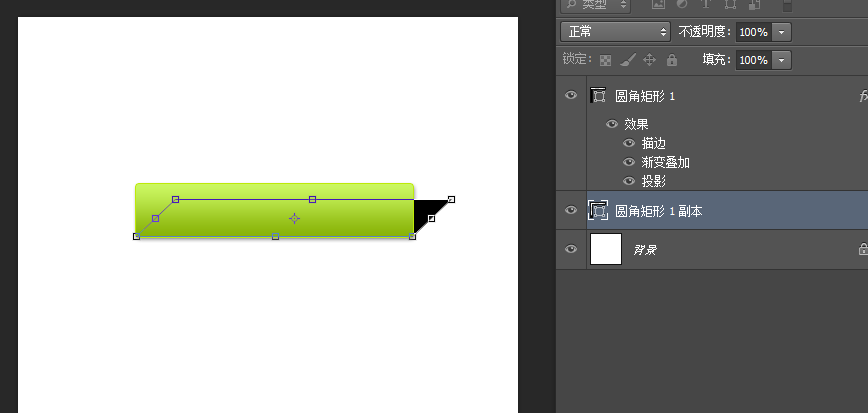Click the 投影 effect label
868x413 pixels.
(x=654, y=181)
